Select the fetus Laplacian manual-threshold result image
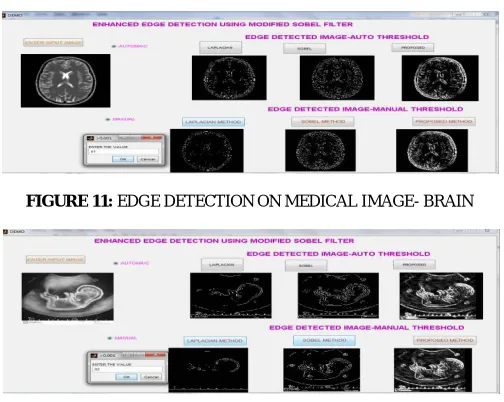The width and height of the screenshot is (504, 402). point(208,370)
